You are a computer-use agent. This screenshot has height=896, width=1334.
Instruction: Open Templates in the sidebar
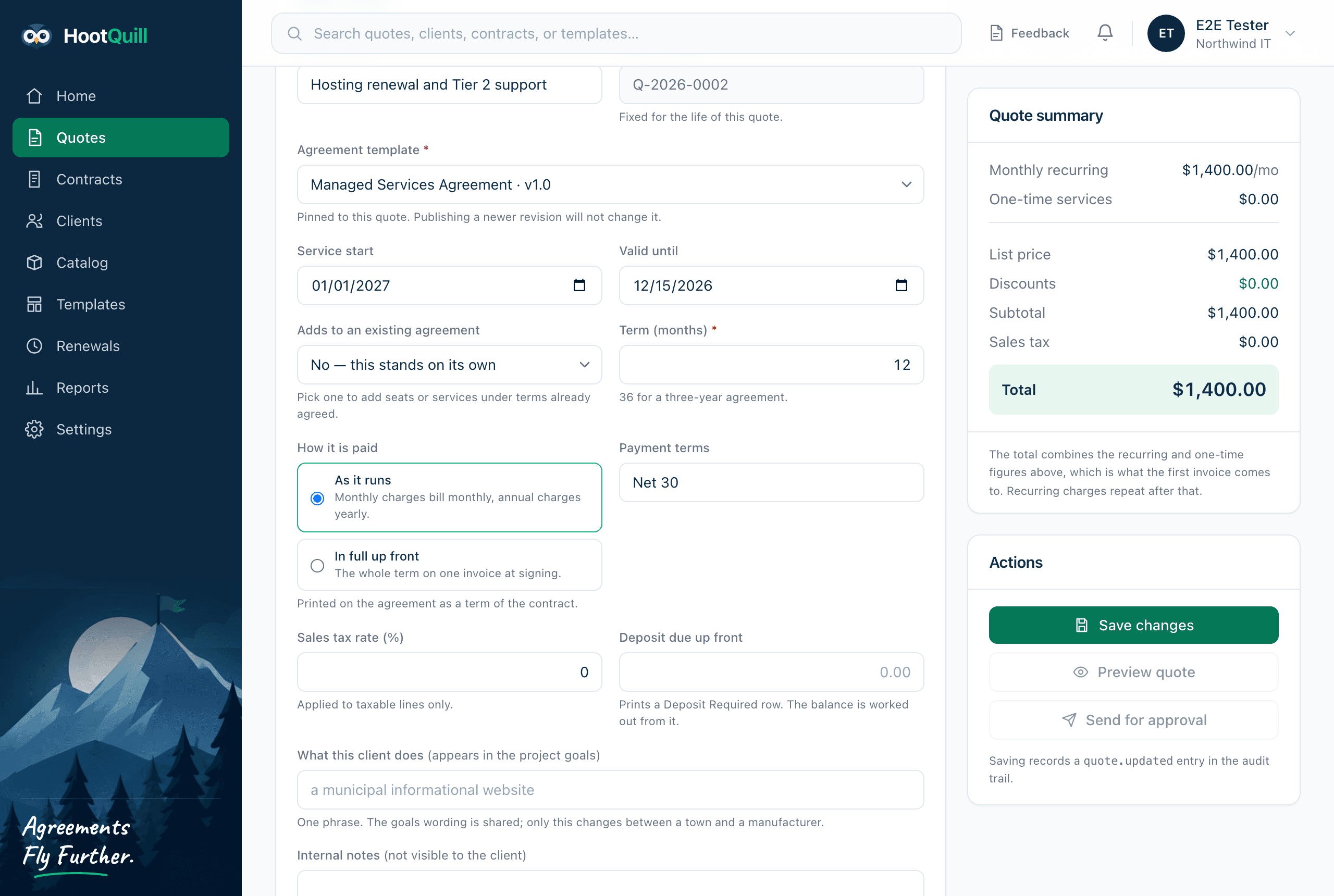point(120,305)
